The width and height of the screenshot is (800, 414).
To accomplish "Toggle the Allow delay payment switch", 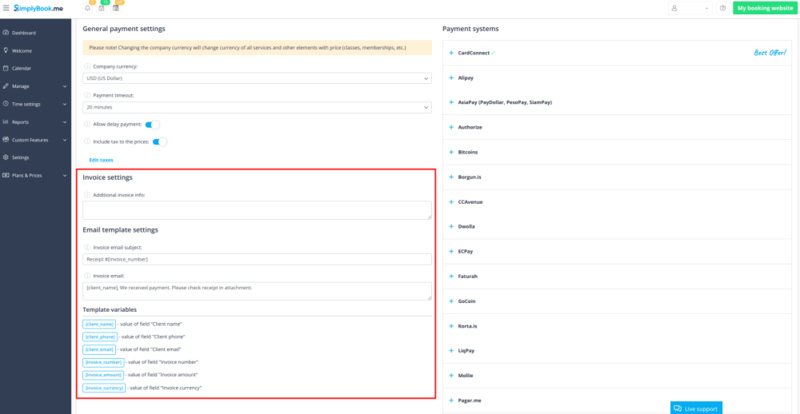I will [x=152, y=124].
